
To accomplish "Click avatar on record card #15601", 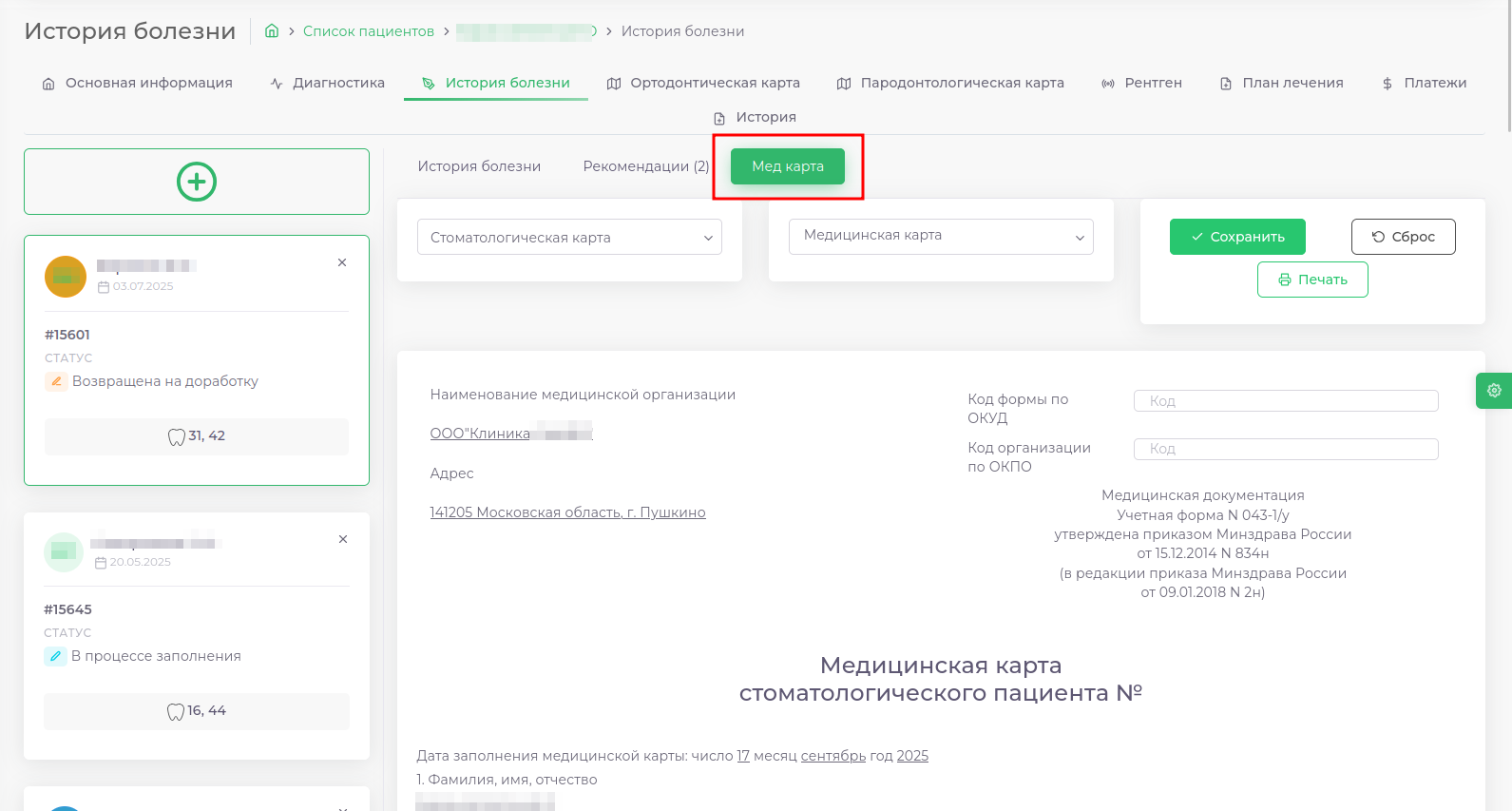I will point(66,277).
